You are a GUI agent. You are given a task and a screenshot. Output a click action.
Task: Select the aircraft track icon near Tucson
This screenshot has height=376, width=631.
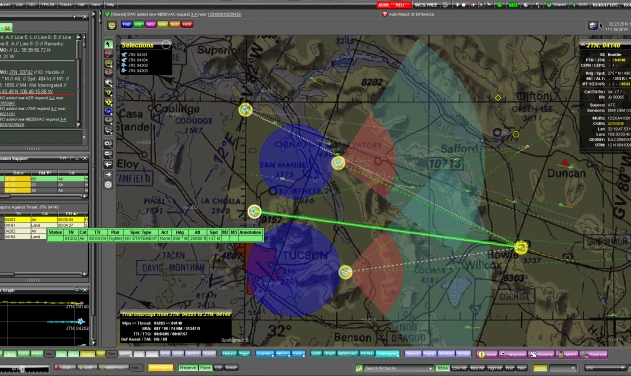345,273
